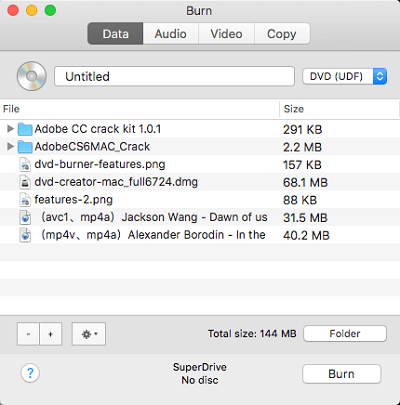Image resolution: width=400 pixels, height=405 pixels.
Task: Expand the Adobe CC crack kit folder
Action: (10, 129)
